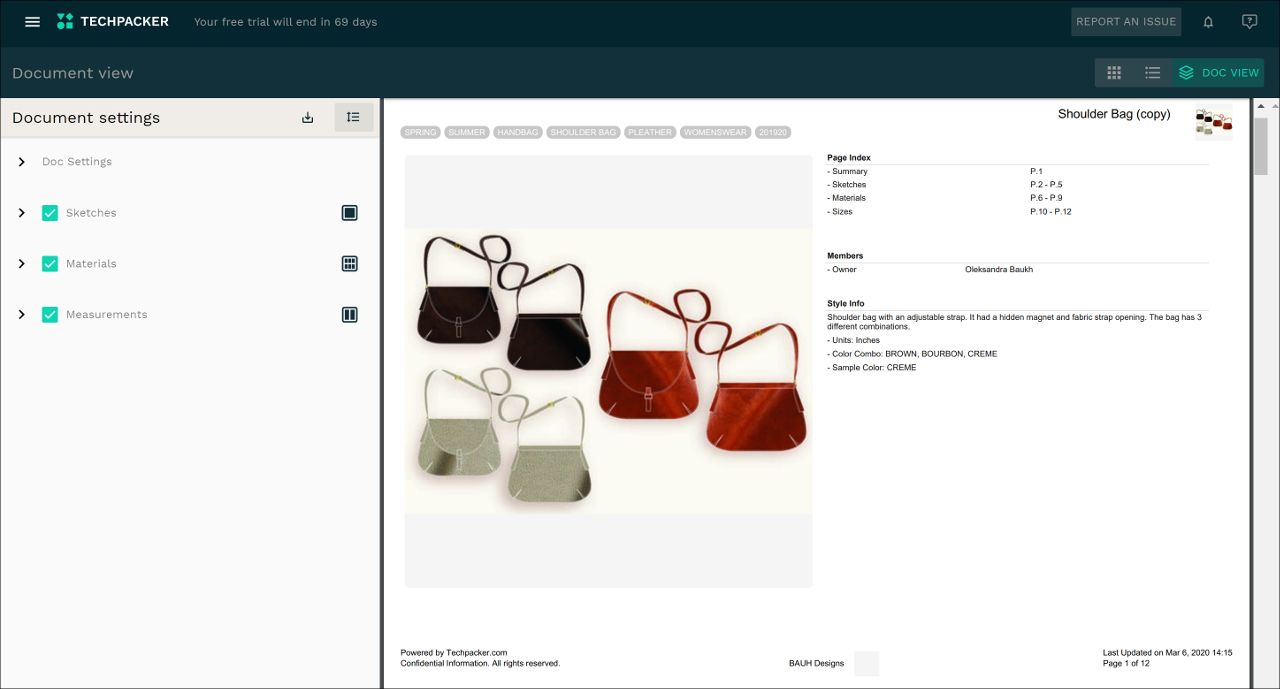The width and height of the screenshot is (1280, 689).
Task: Toggle off the Measurements checkbox
Action: (x=50, y=314)
